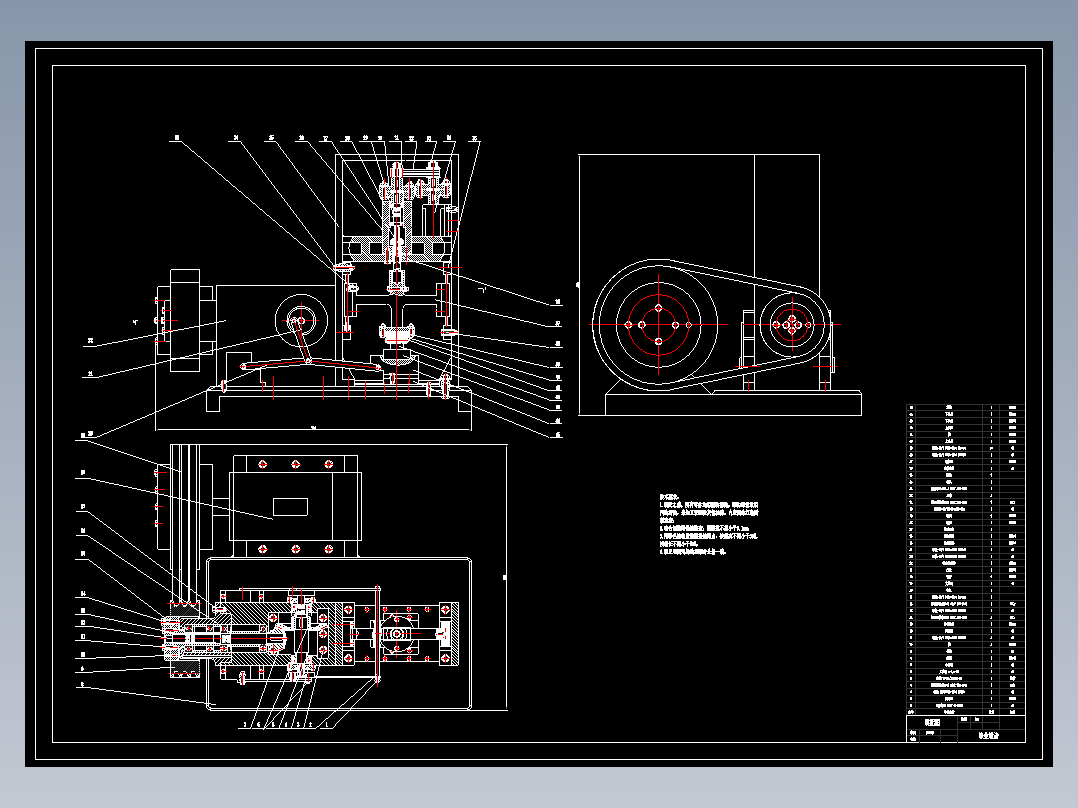1078x808 pixels.
Task: Select the small pulley center in the belt drive view
Action: tap(792, 325)
